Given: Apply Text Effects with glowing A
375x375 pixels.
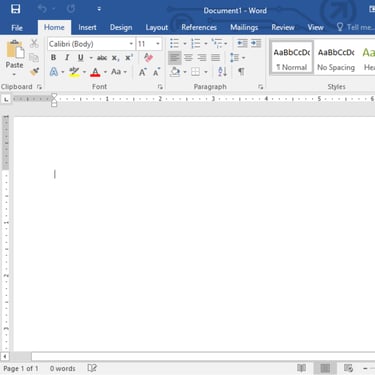Looking at the screenshot, I should [x=54, y=72].
